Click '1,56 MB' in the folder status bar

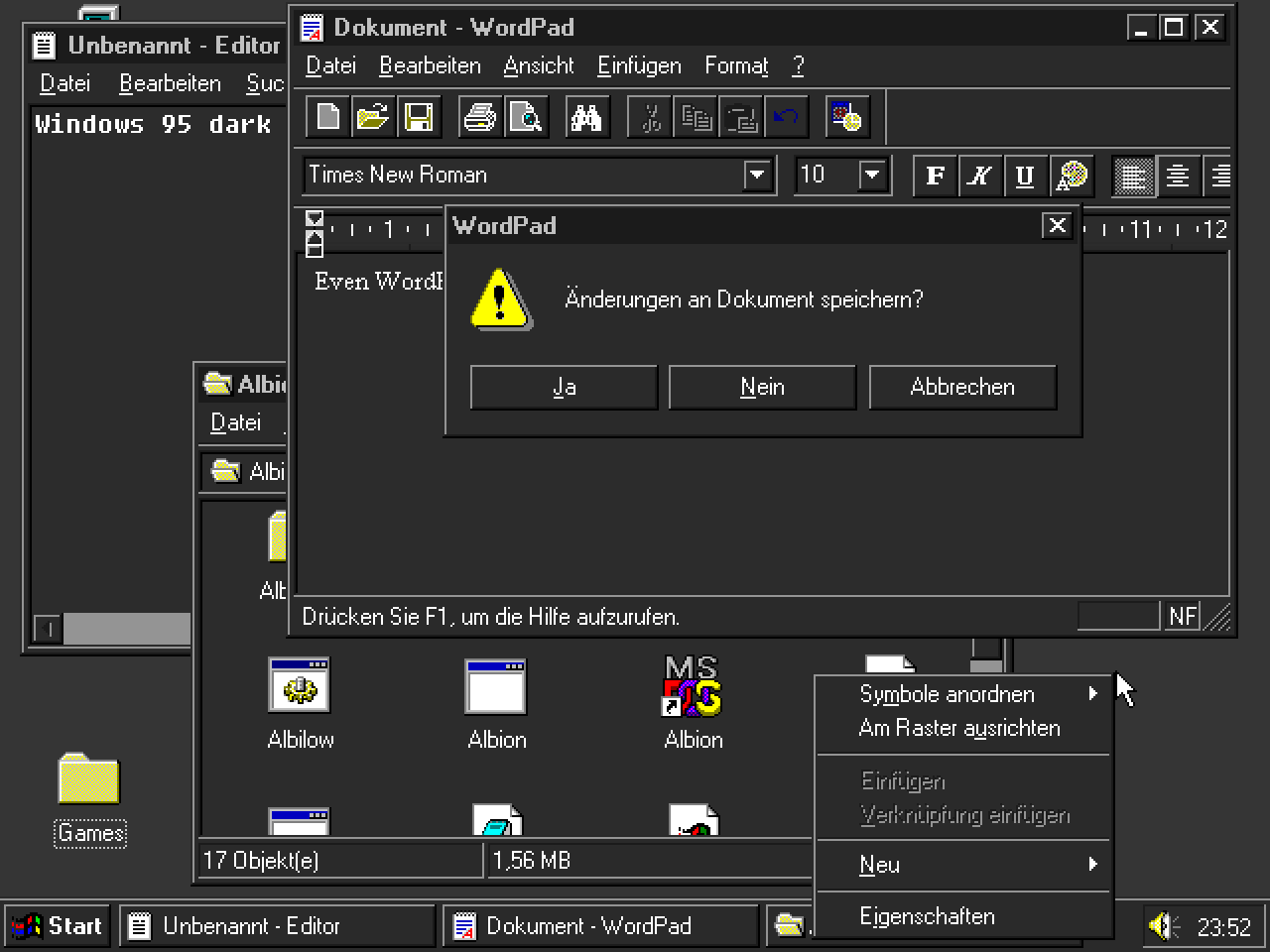click(531, 860)
